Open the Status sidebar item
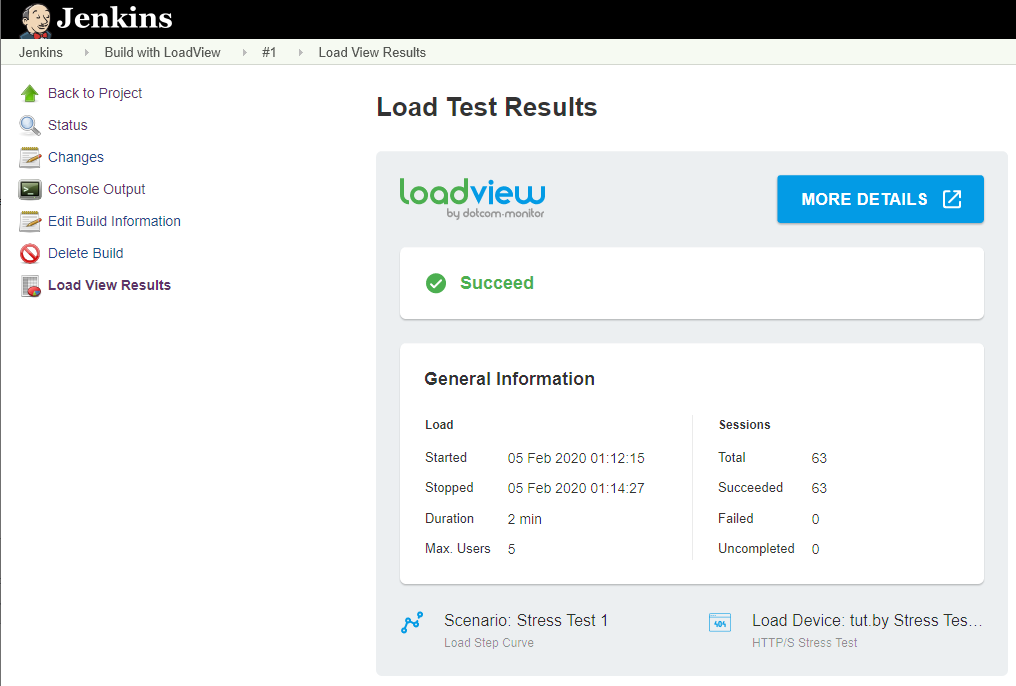The image size is (1016, 686). tap(67, 125)
